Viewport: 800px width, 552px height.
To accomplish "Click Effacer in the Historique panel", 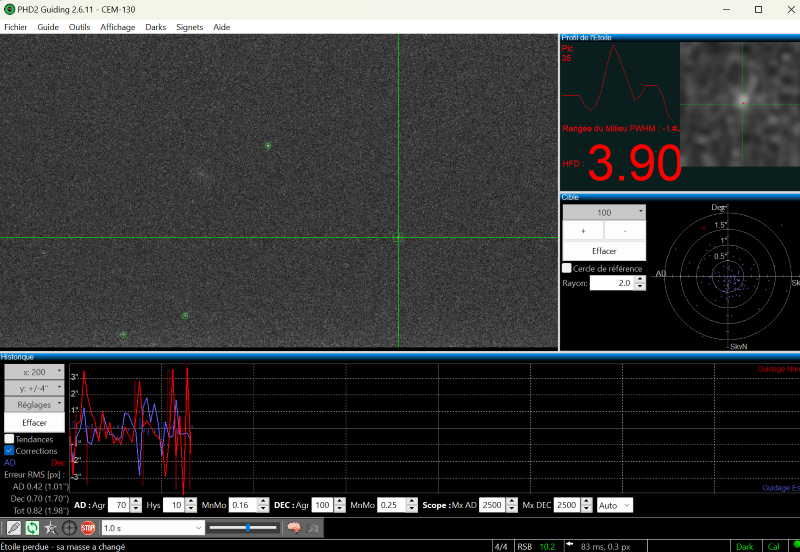I will pos(34,422).
